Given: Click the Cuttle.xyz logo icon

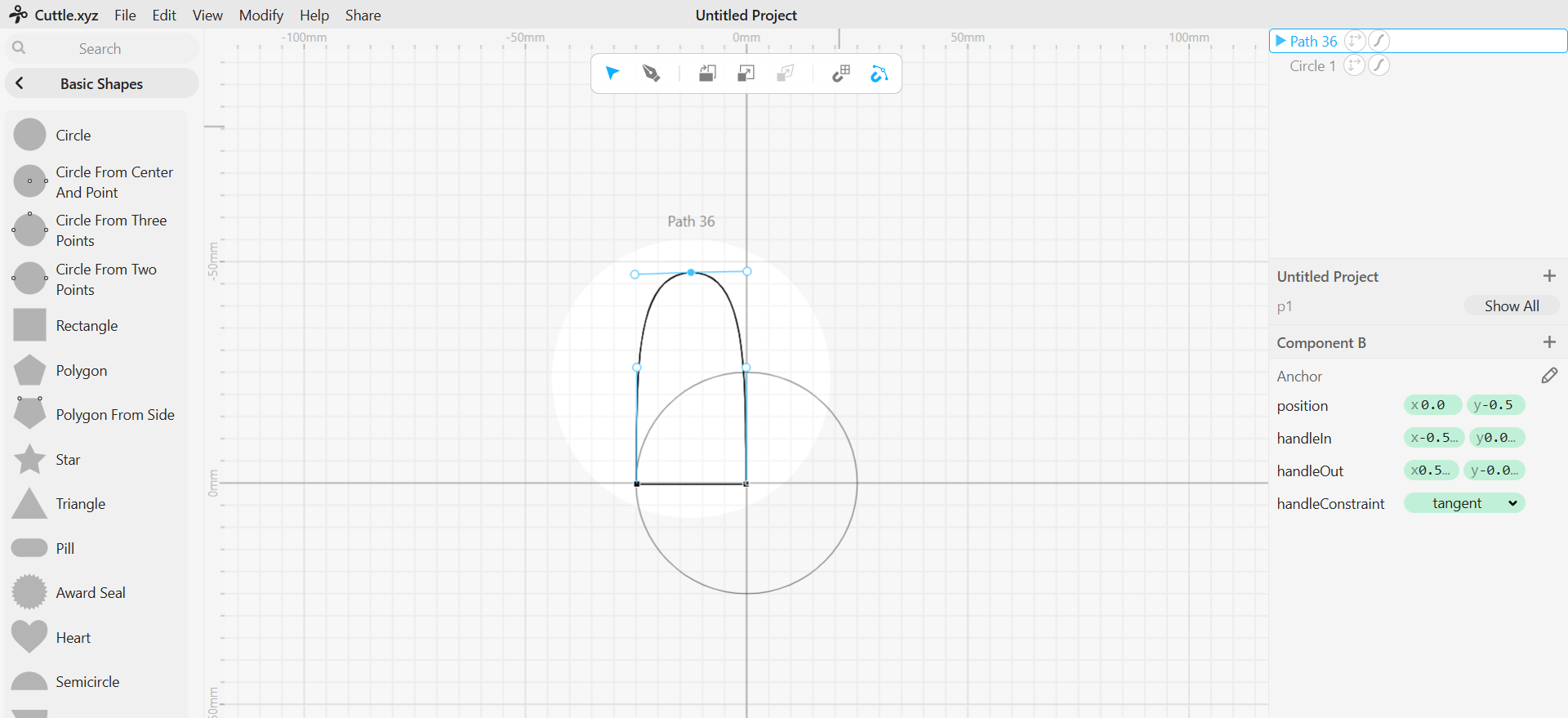Looking at the screenshot, I should (x=18, y=15).
